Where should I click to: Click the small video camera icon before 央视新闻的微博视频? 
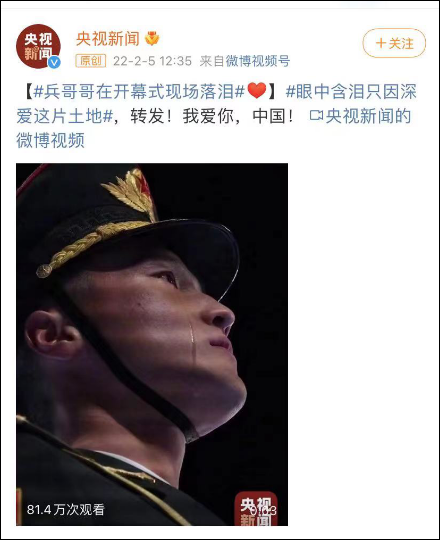click(316, 115)
